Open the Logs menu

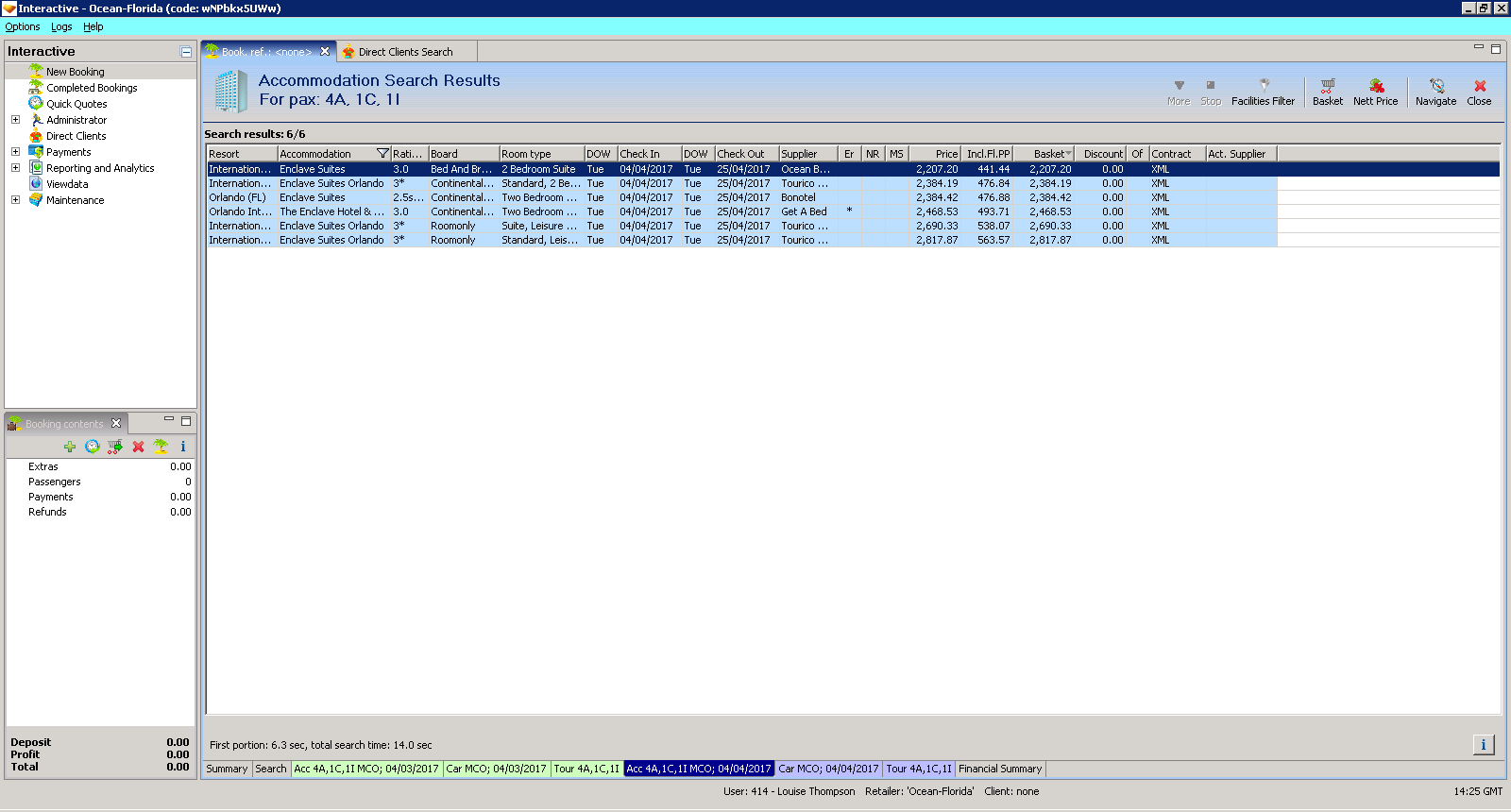pos(61,26)
